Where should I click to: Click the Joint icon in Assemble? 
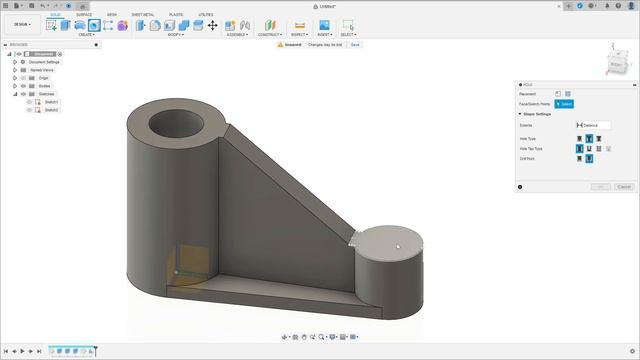click(x=245, y=25)
